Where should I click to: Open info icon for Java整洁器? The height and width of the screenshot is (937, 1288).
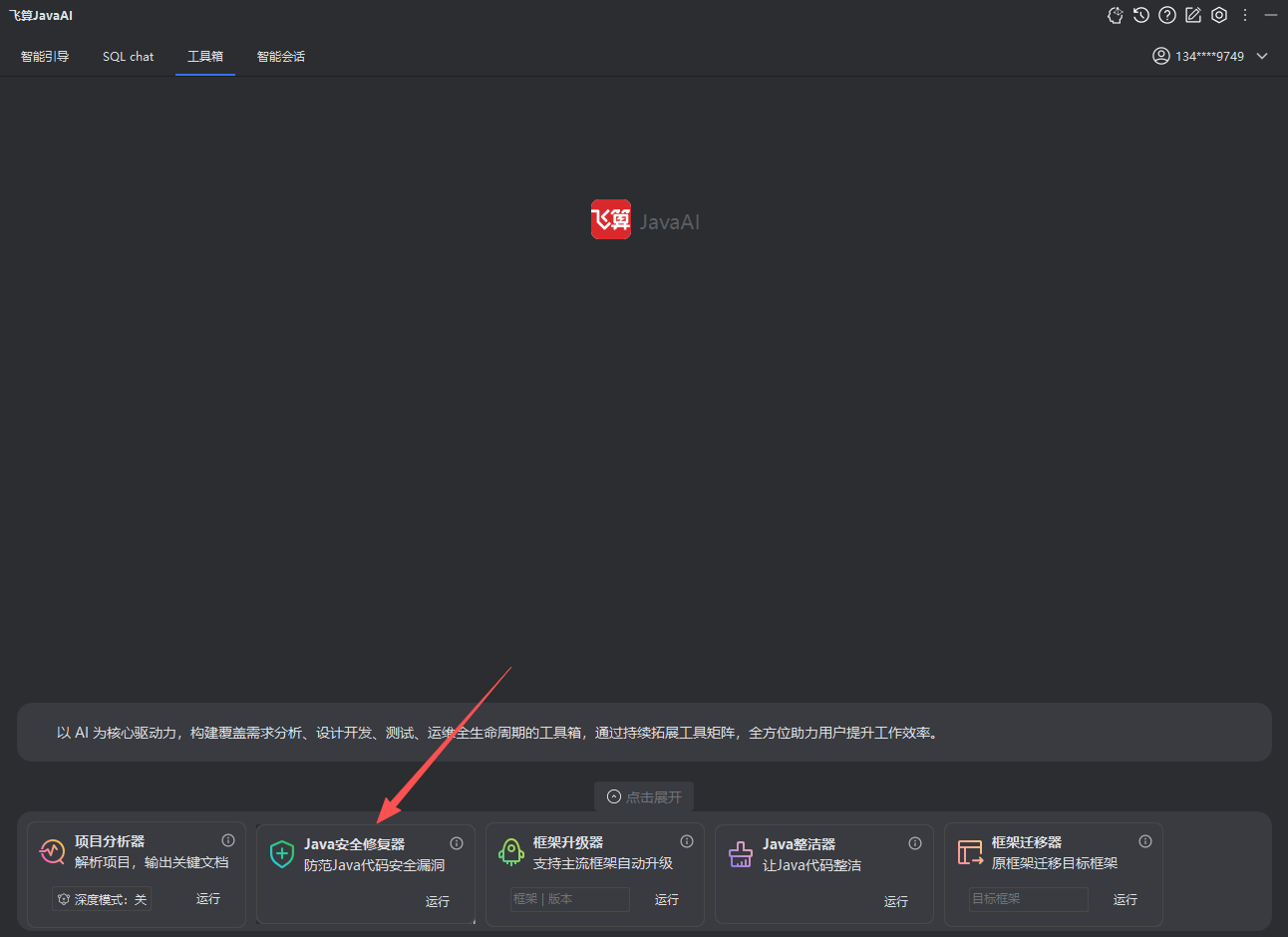tap(915, 843)
